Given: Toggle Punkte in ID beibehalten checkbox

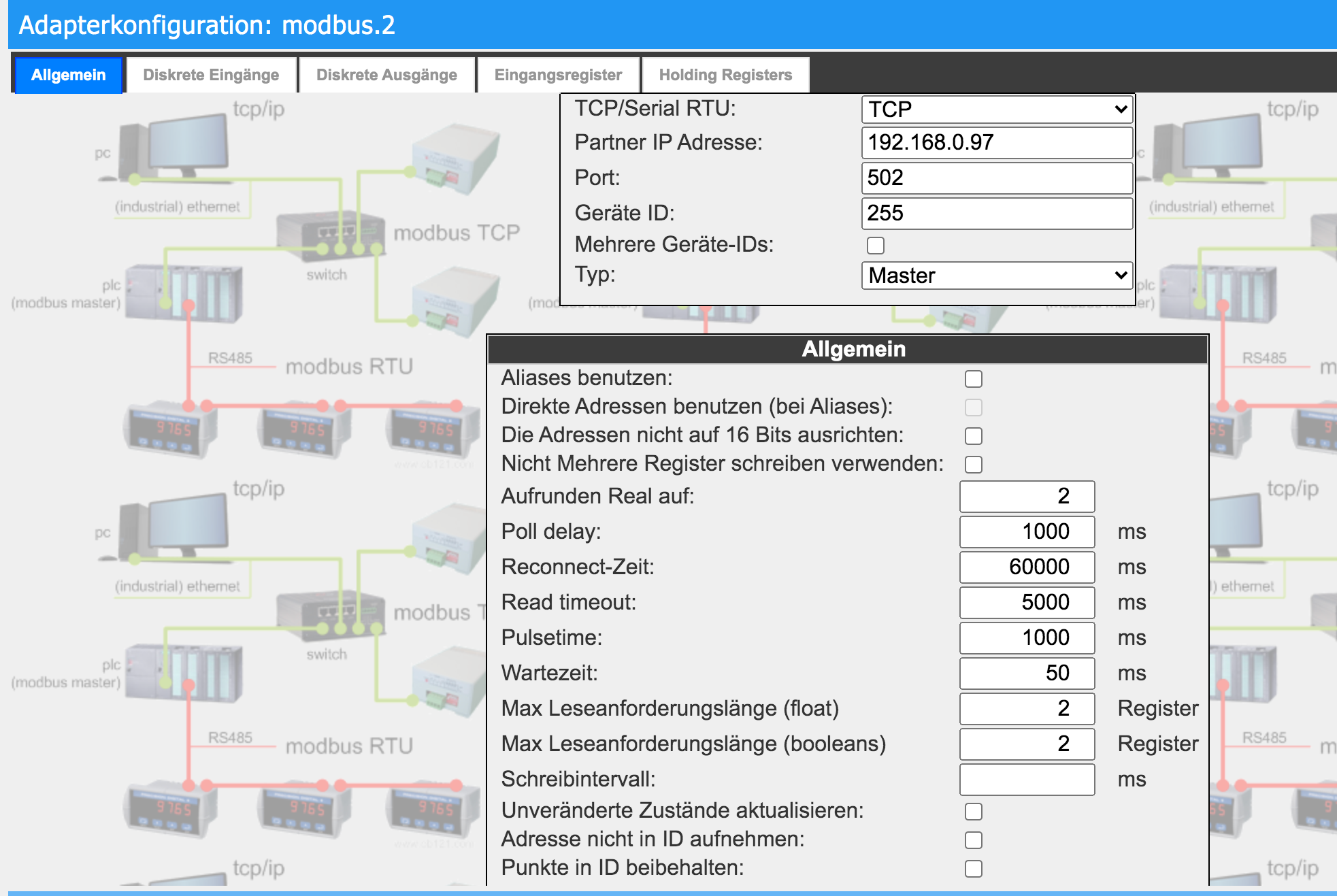Looking at the screenshot, I should (974, 869).
